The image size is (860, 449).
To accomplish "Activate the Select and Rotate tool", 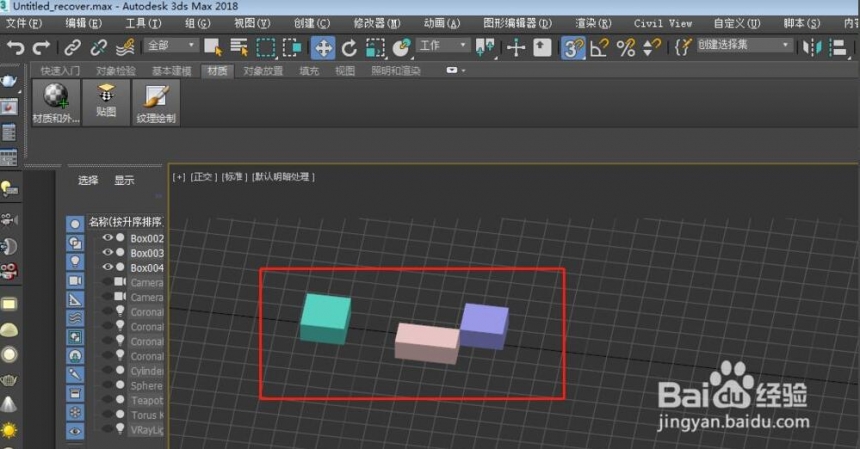I will pyautogui.click(x=349, y=48).
